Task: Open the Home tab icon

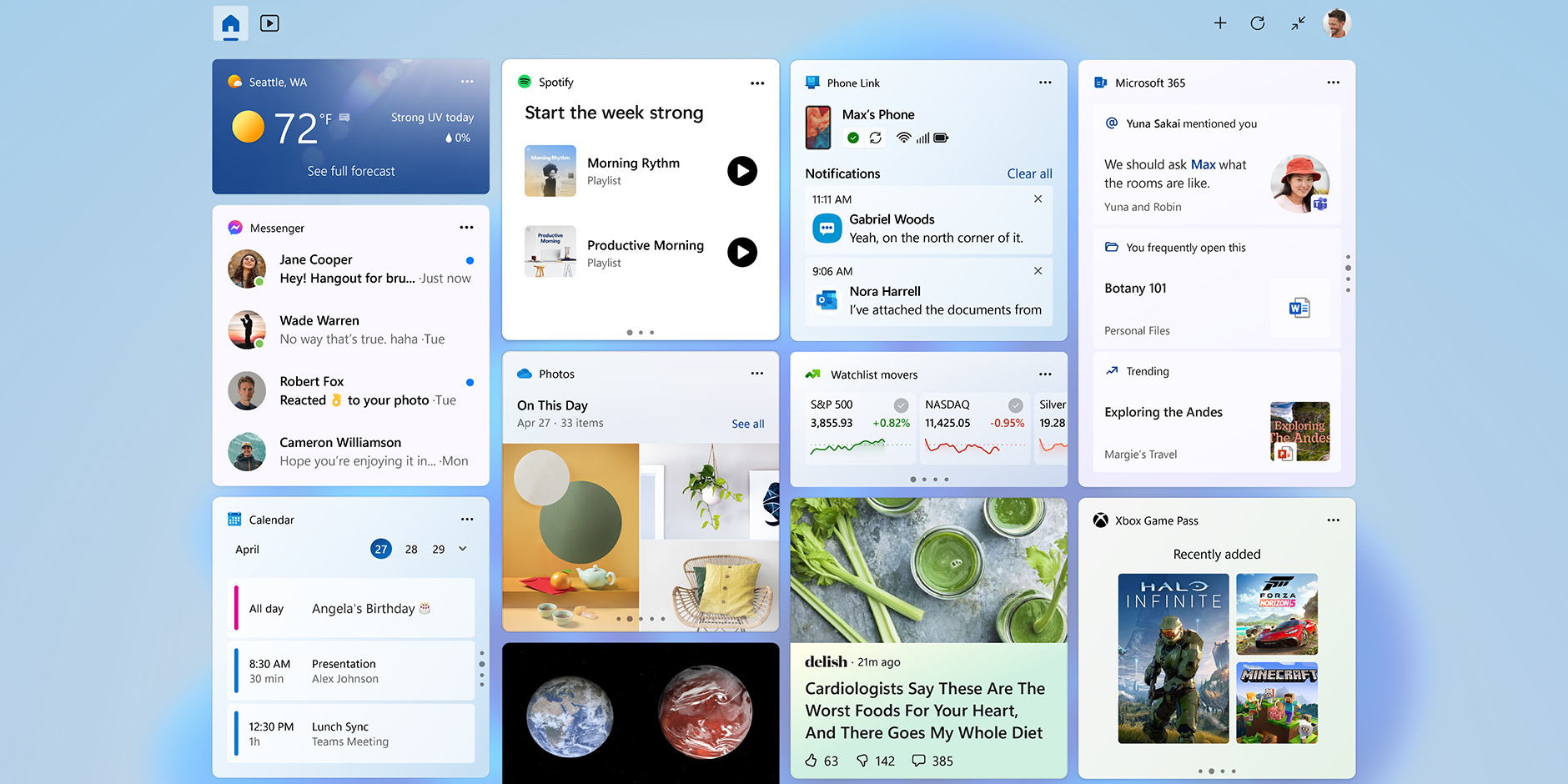Action: [231, 23]
